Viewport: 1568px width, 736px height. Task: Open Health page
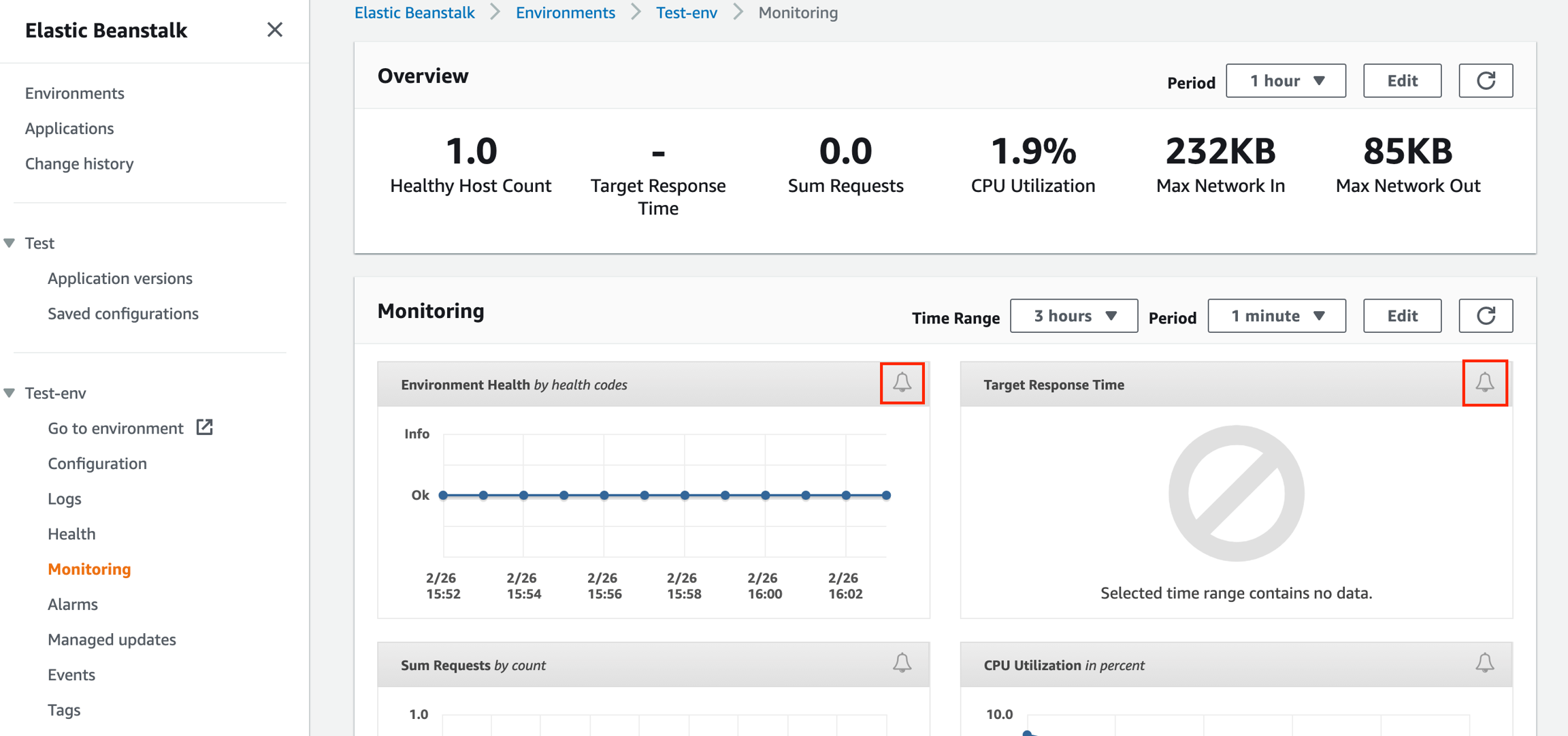point(71,534)
